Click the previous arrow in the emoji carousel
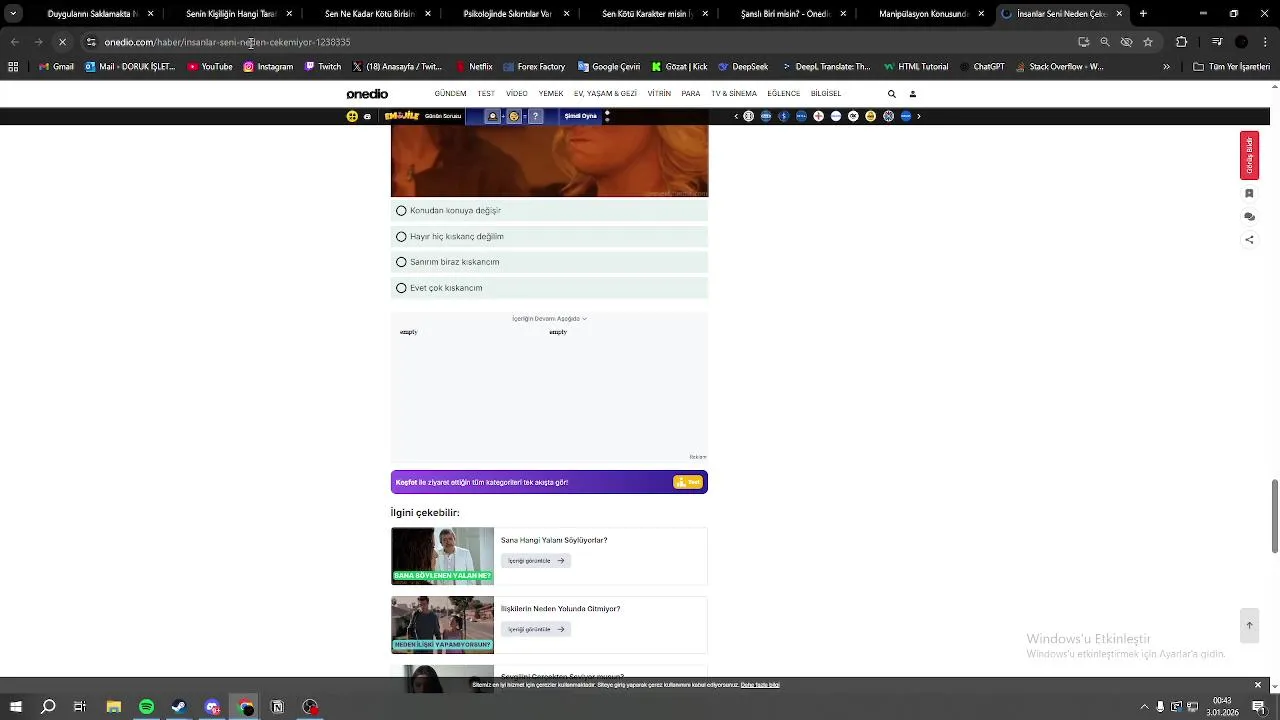 (x=736, y=116)
